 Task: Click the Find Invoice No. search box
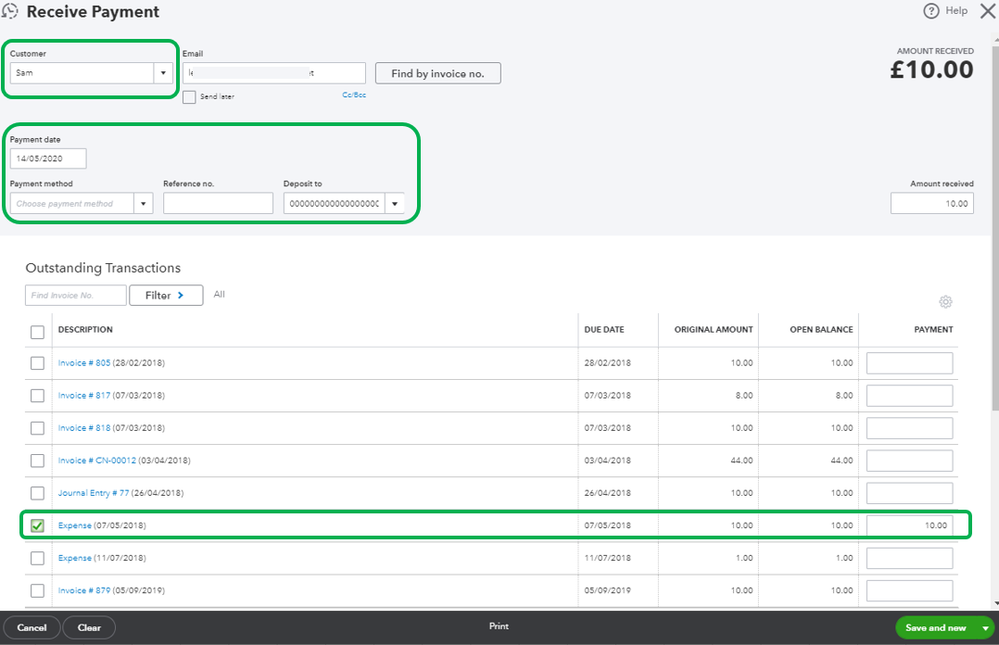click(76, 295)
